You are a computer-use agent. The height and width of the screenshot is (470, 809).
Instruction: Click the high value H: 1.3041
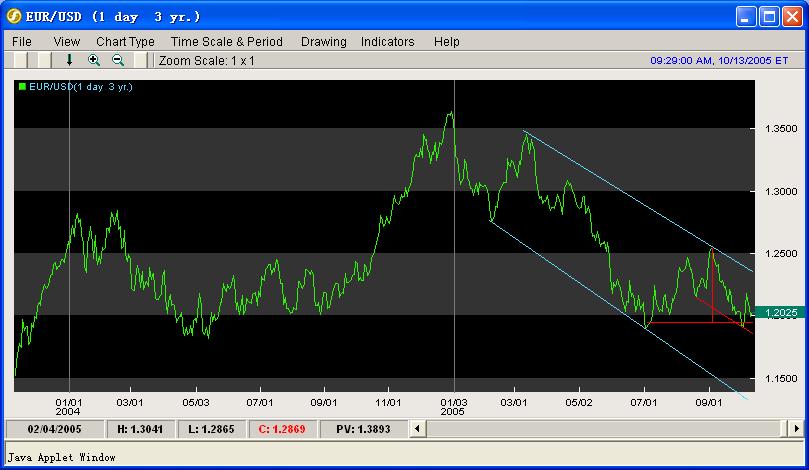click(140, 429)
